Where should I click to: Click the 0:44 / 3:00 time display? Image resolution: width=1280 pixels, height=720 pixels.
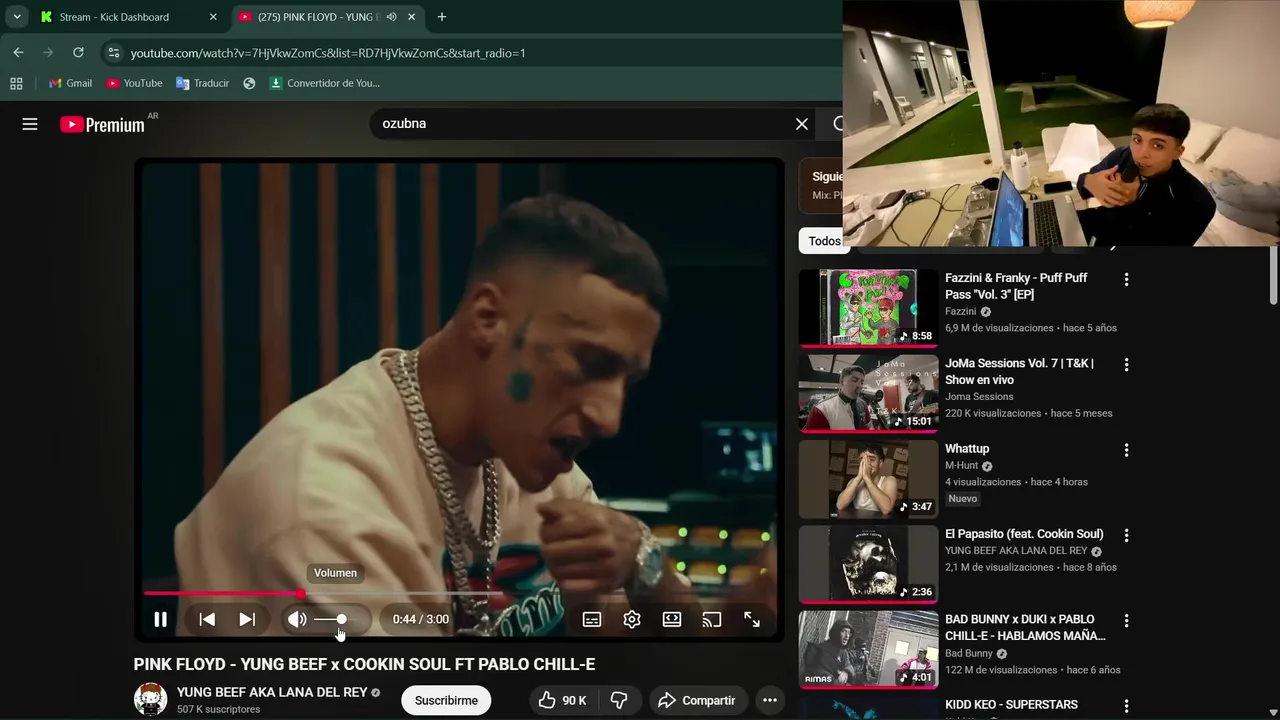(x=420, y=619)
